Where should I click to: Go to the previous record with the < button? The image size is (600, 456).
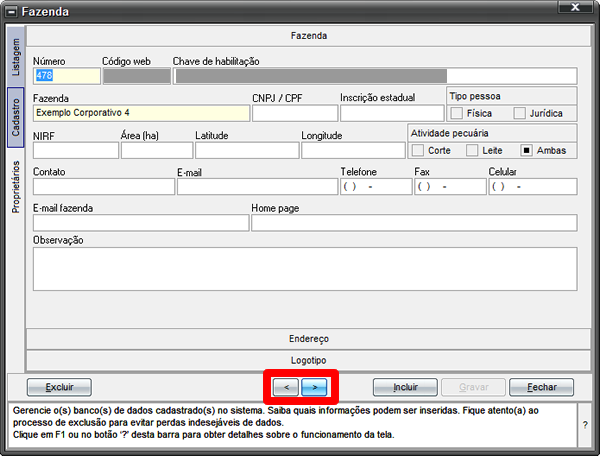coord(286,387)
